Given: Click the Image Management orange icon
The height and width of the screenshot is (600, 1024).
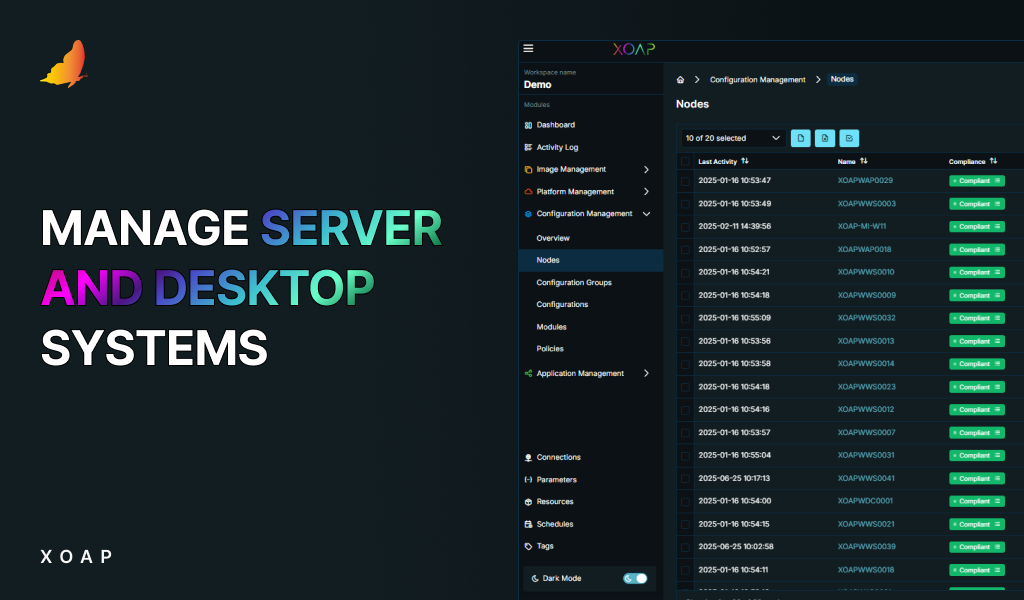Looking at the screenshot, I should pyautogui.click(x=528, y=170).
